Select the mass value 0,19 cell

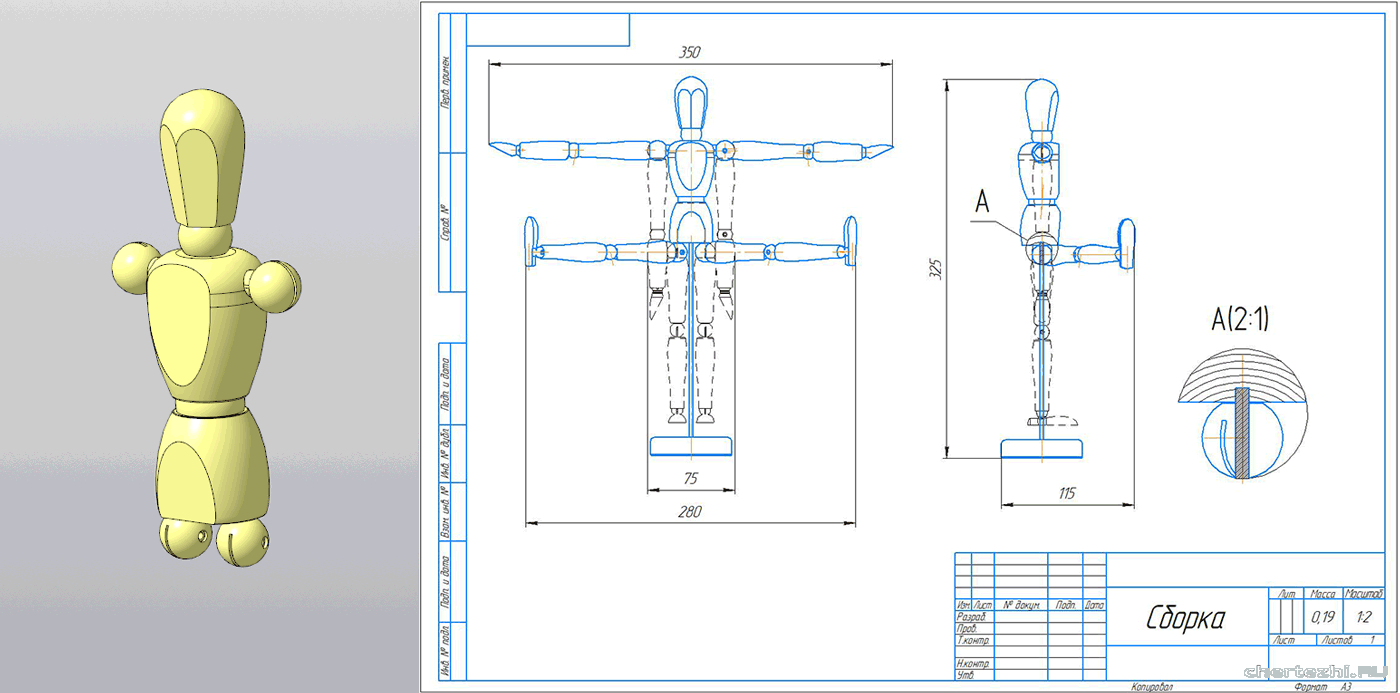1322,616
